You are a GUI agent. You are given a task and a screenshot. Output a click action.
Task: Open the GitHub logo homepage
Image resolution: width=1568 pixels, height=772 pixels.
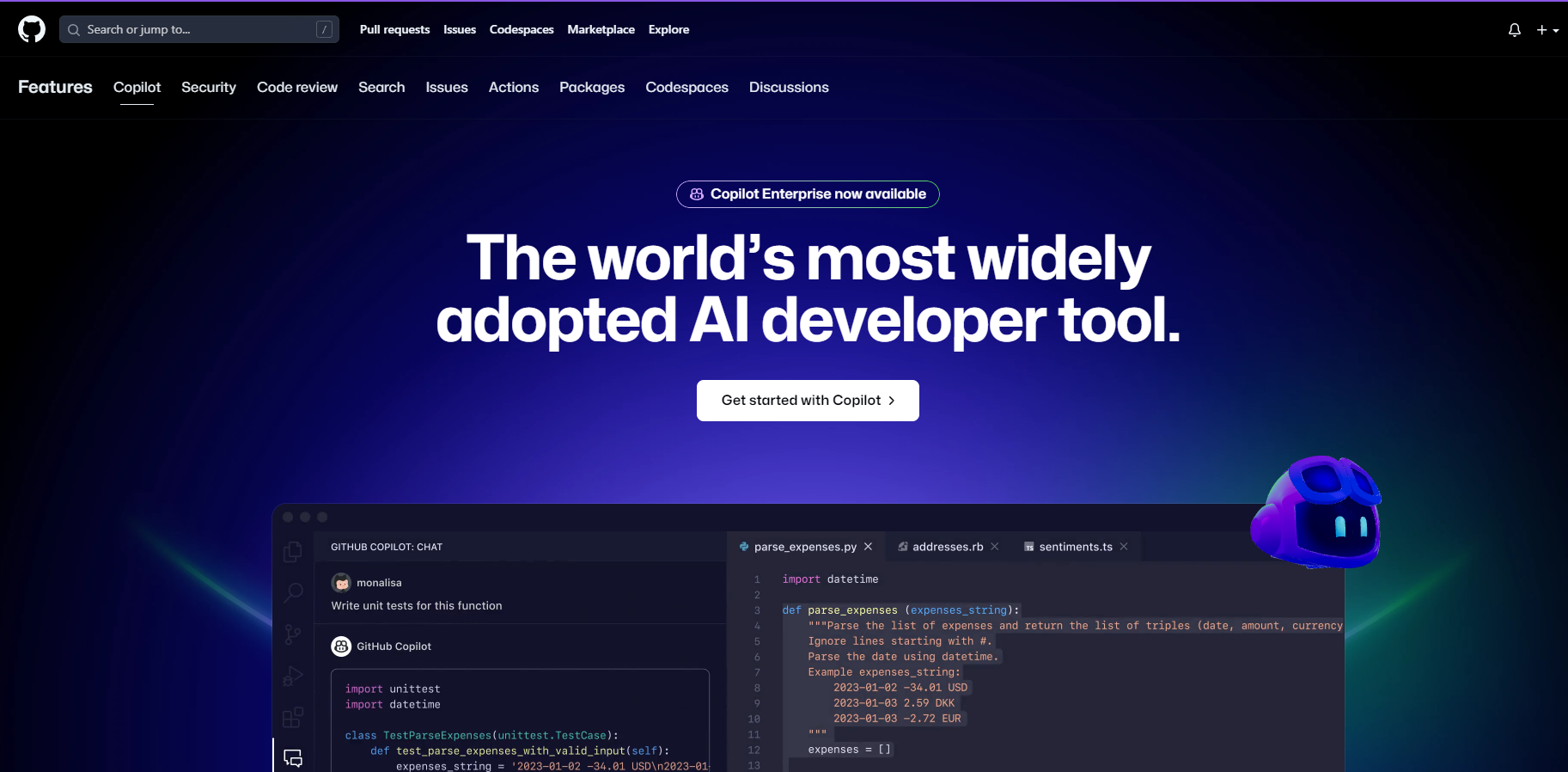[x=32, y=29]
